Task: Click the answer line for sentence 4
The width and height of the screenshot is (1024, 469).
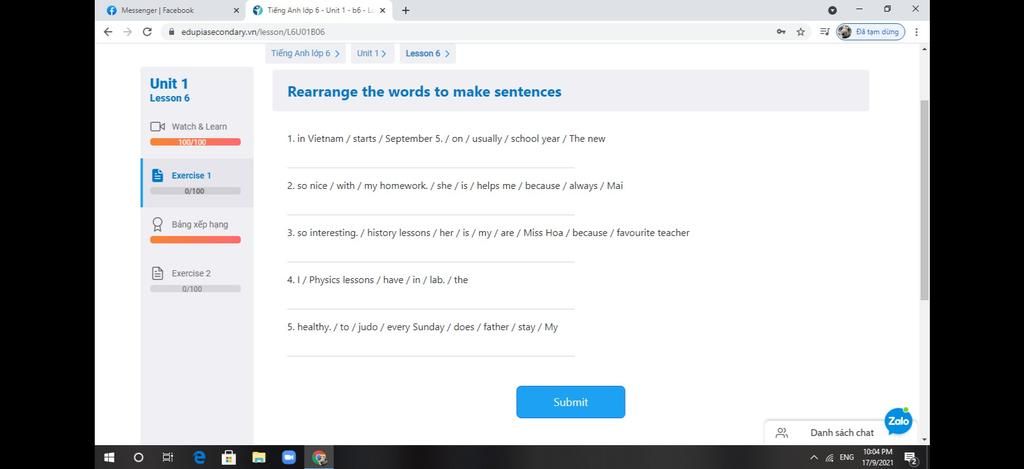Action: [431, 301]
